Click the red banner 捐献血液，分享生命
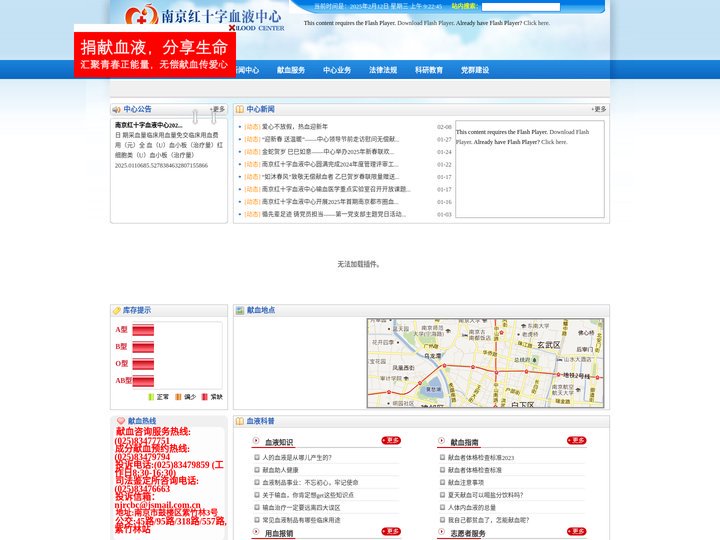 point(155,54)
